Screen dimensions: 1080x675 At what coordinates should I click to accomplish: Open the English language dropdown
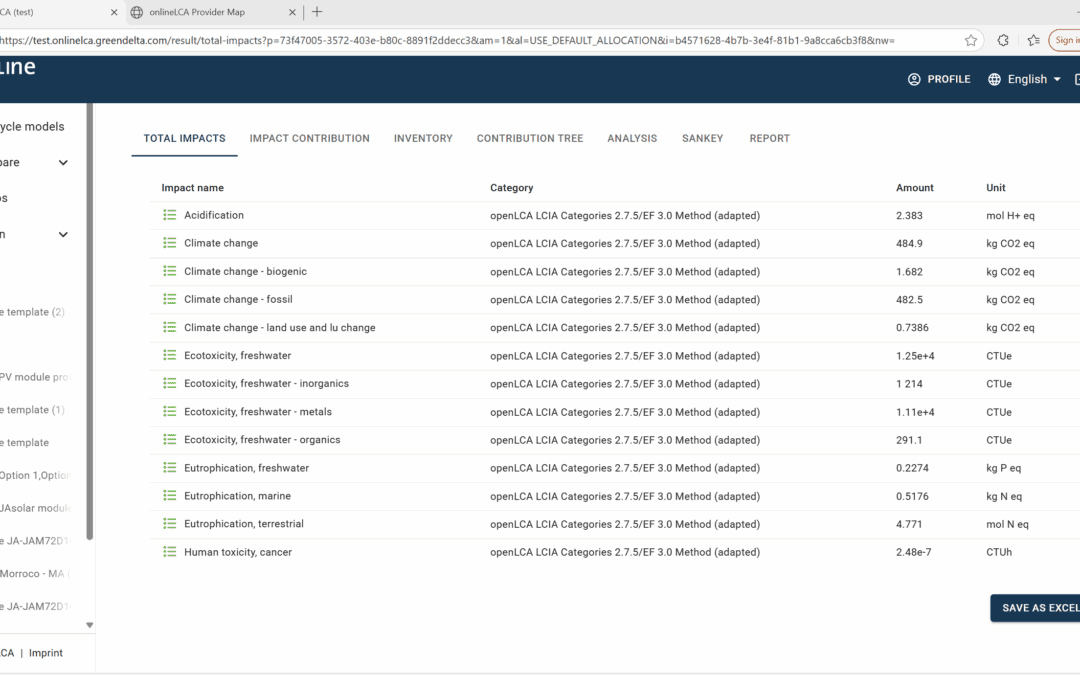click(1025, 79)
